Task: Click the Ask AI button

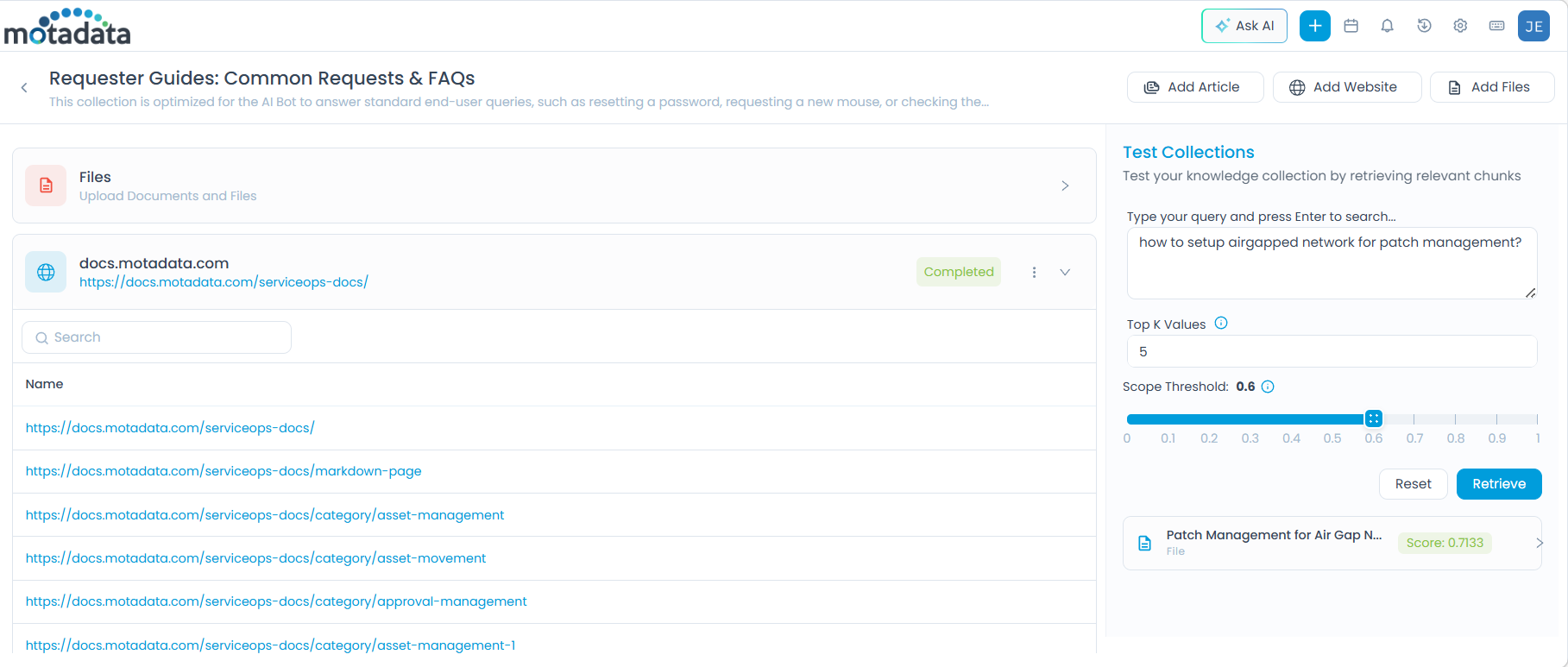Action: pyautogui.click(x=1244, y=26)
